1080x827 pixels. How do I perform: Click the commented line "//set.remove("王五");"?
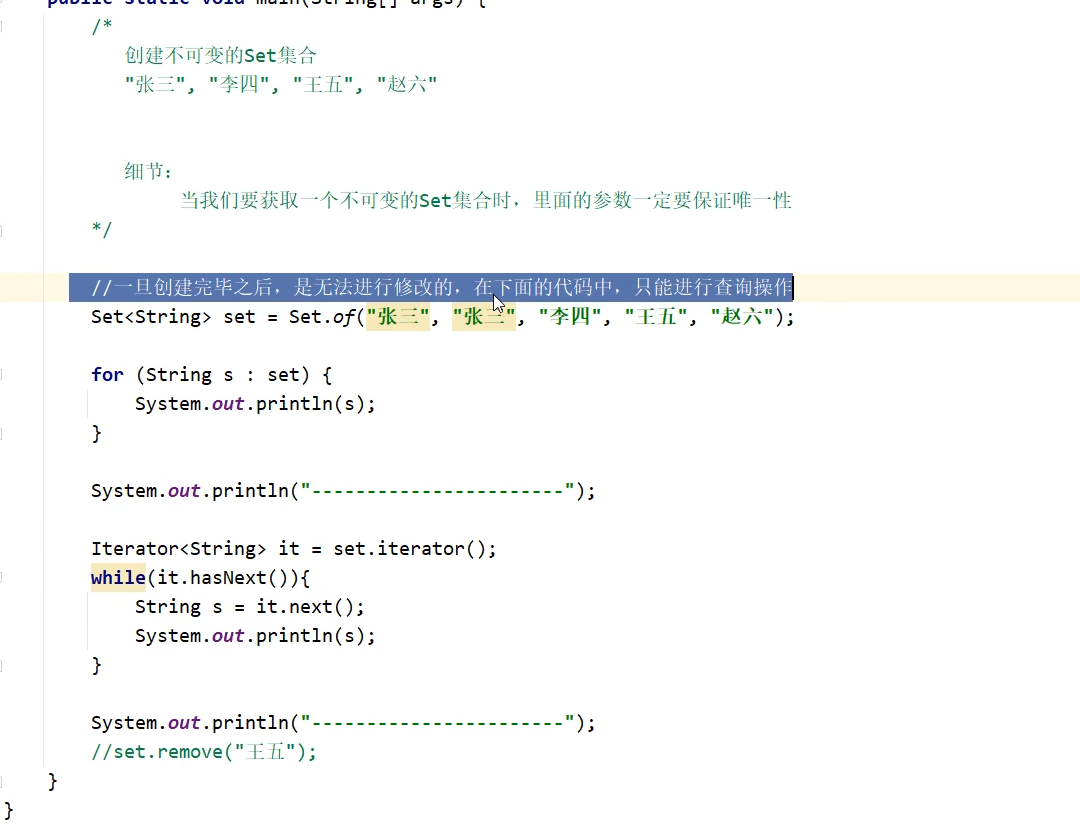(x=204, y=752)
